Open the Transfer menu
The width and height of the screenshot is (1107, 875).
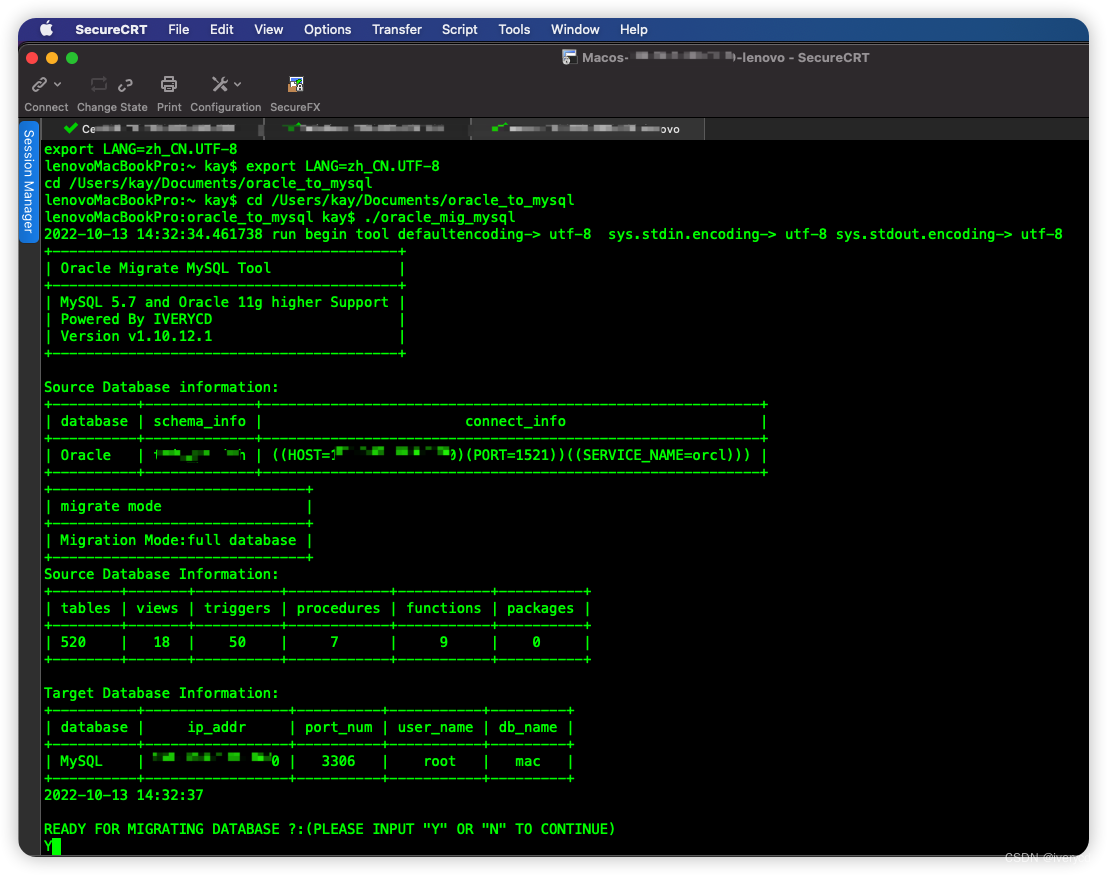(397, 29)
